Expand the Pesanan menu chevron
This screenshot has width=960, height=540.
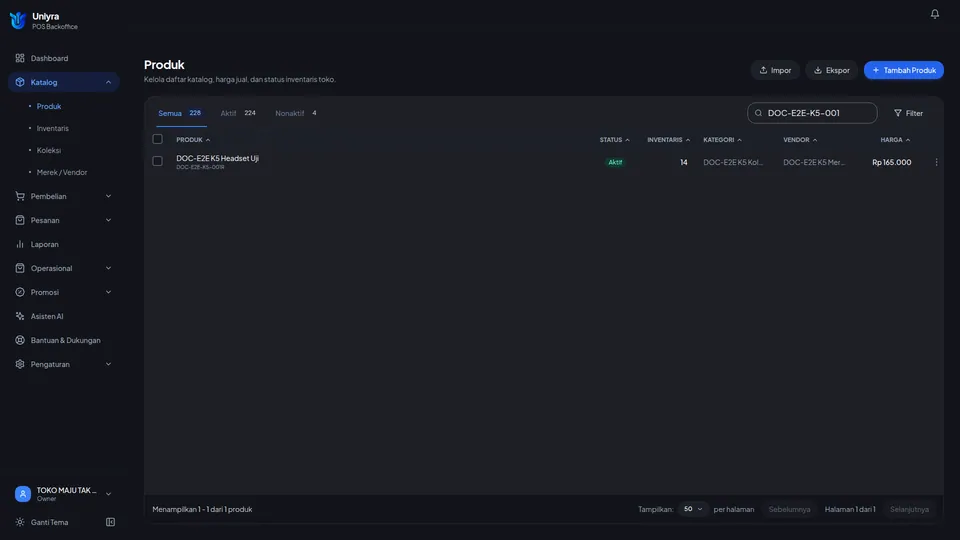click(x=108, y=220)
